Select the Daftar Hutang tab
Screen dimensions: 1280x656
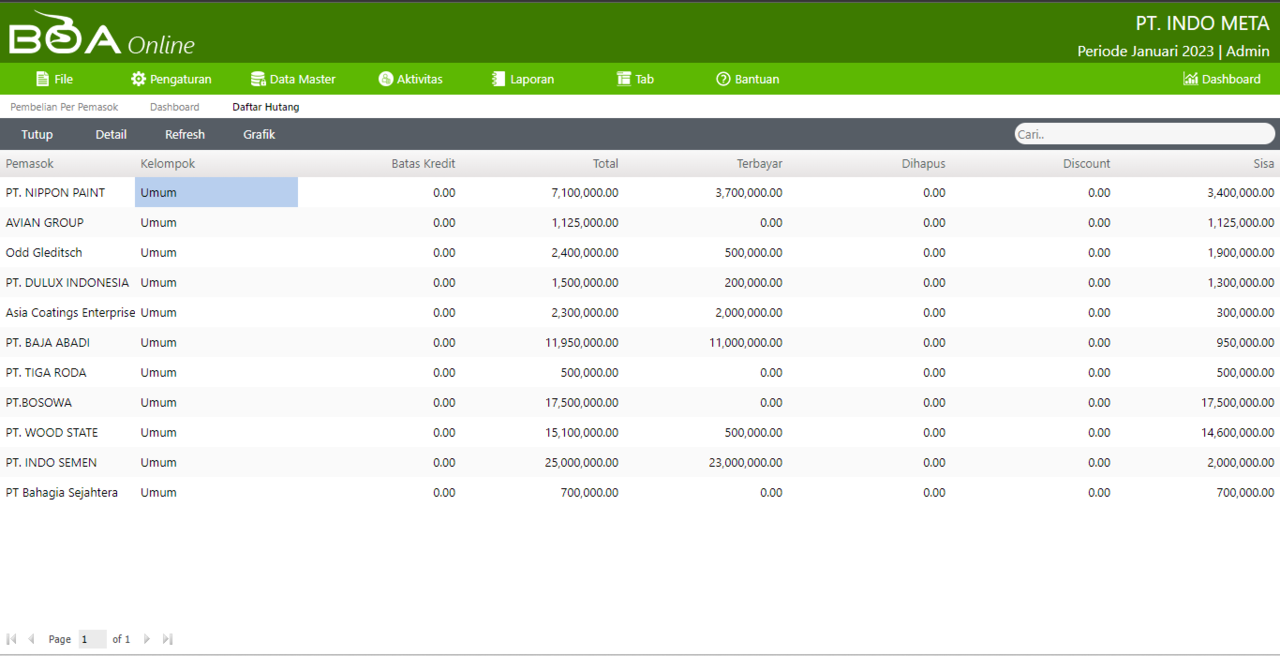tap(265, 107)
